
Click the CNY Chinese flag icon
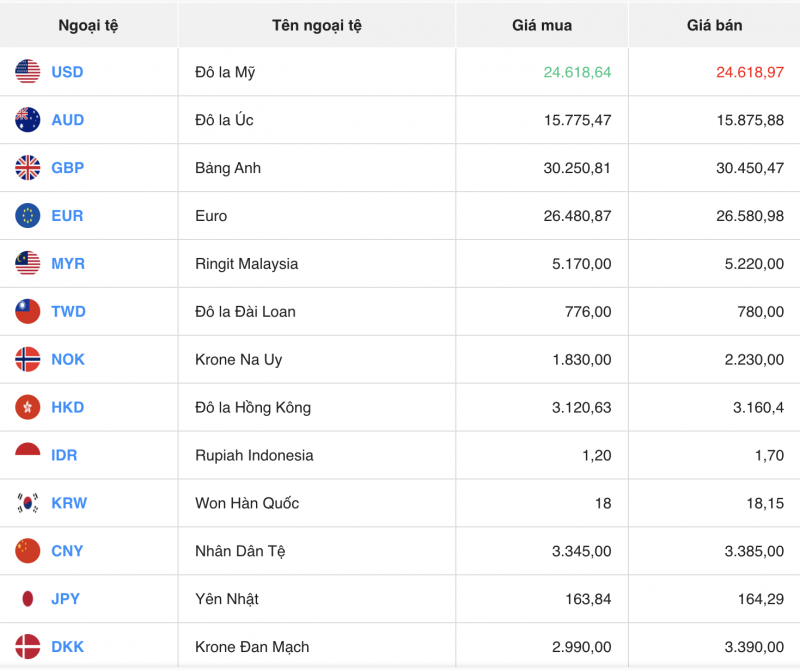coord(27,551)
